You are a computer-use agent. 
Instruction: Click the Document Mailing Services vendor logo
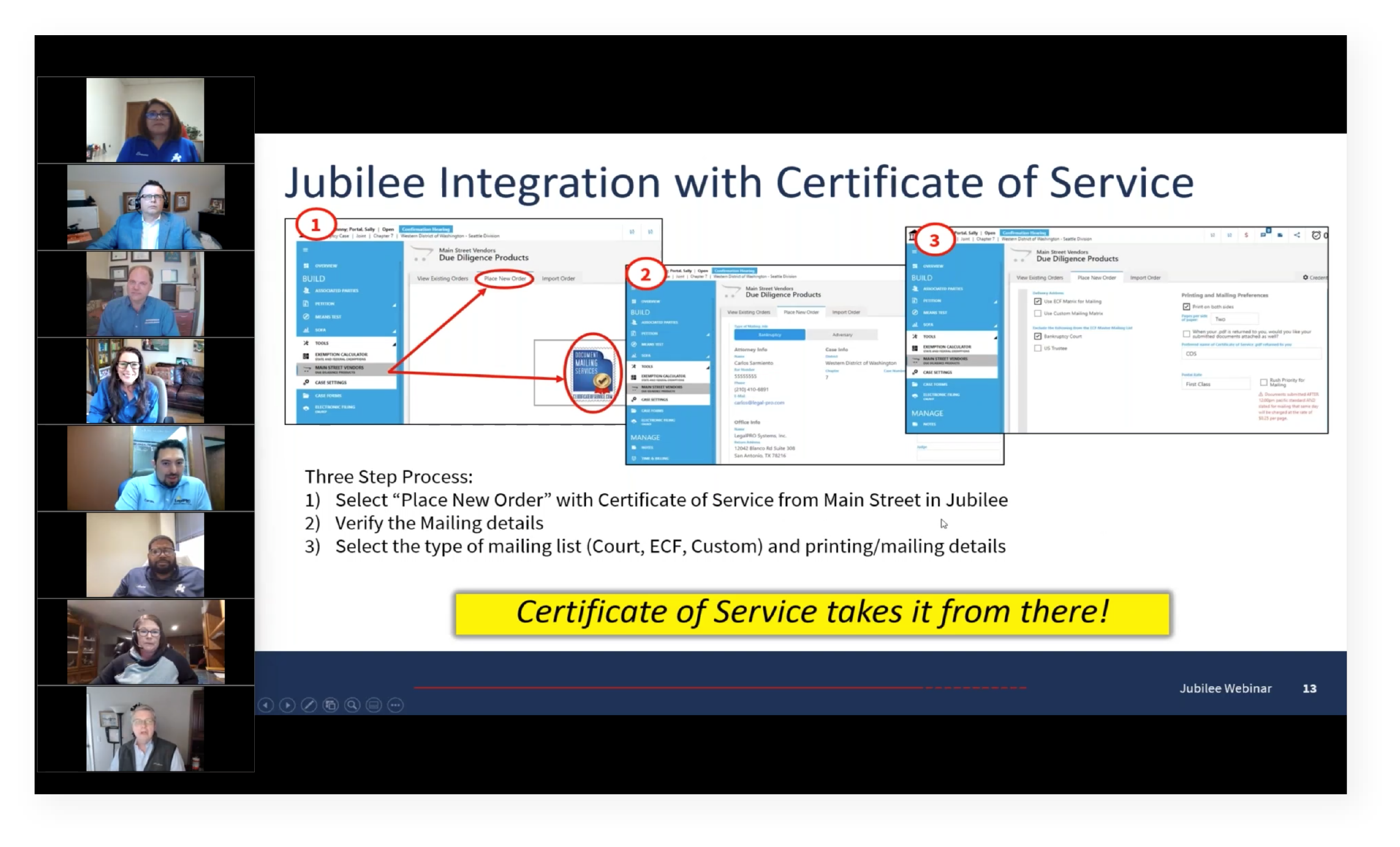(x=592, y=373)
